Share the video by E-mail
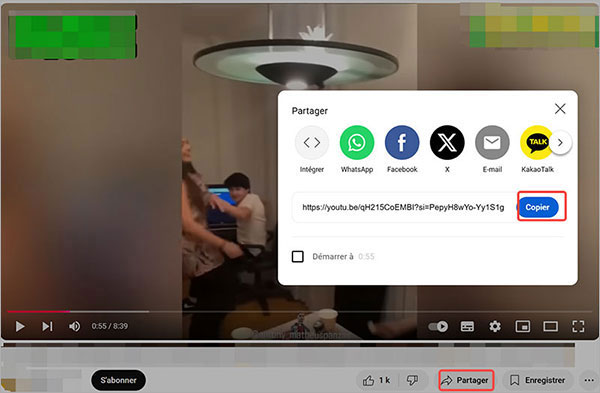Viewport: 600px width, 393px height. click(x=492, y=143)
